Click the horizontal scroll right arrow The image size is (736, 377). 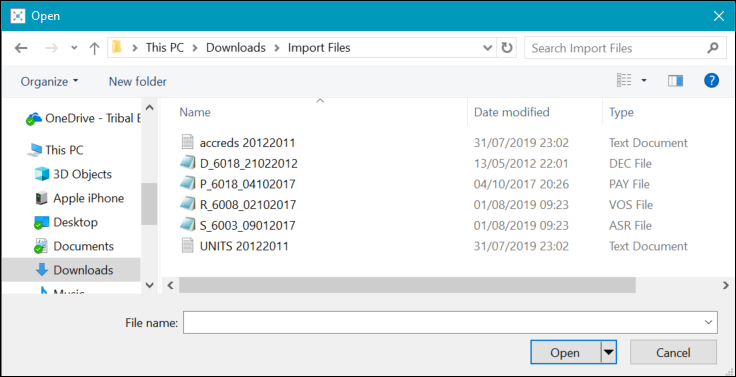click(726, 285)
